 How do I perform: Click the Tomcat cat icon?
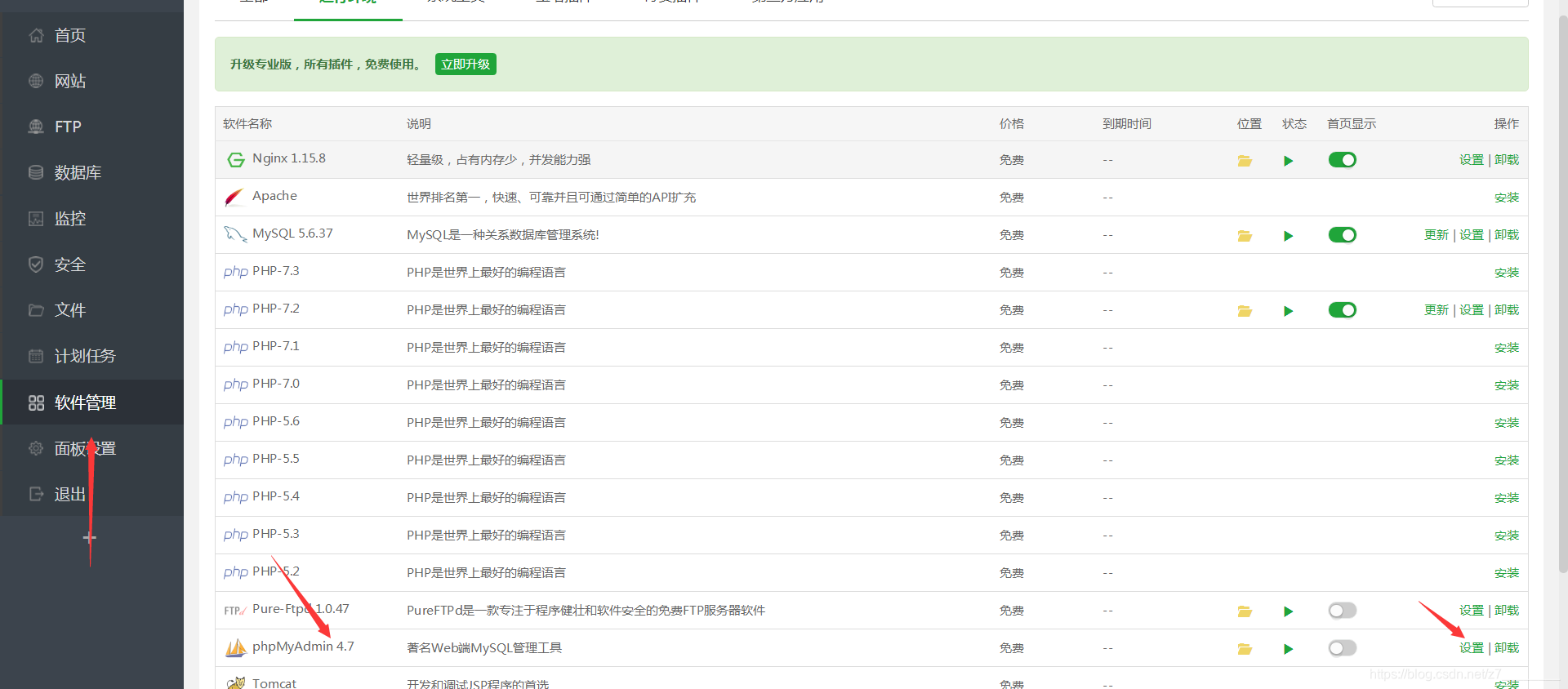point(235,682)
